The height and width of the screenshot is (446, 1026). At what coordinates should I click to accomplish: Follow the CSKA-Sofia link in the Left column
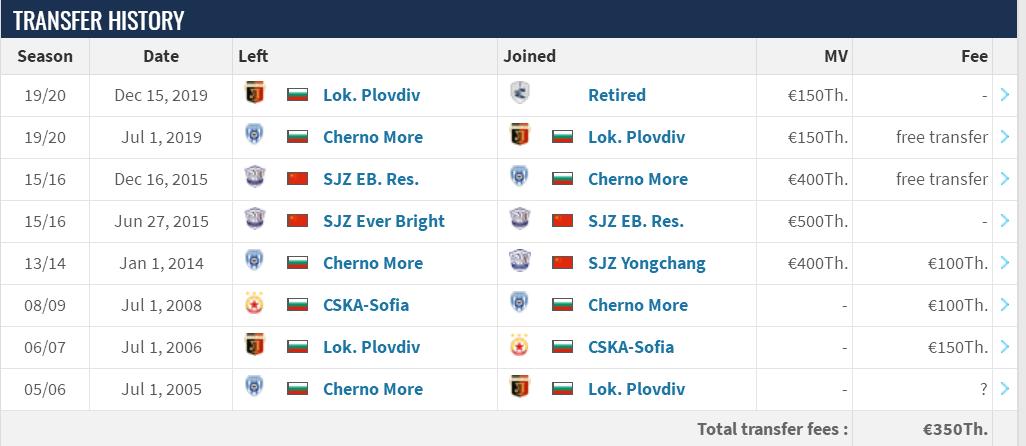(365, 305)
